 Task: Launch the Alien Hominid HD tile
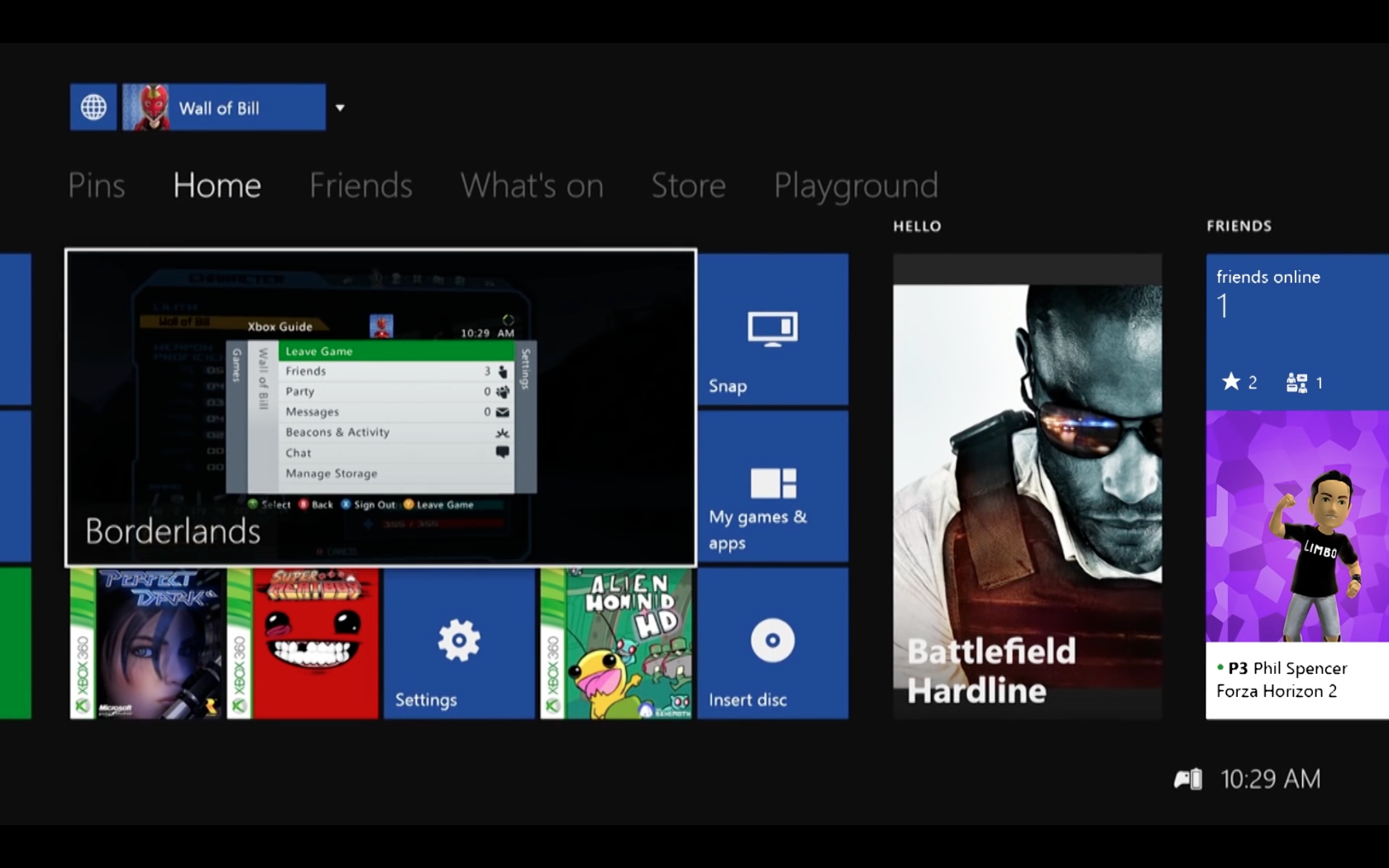616,643
